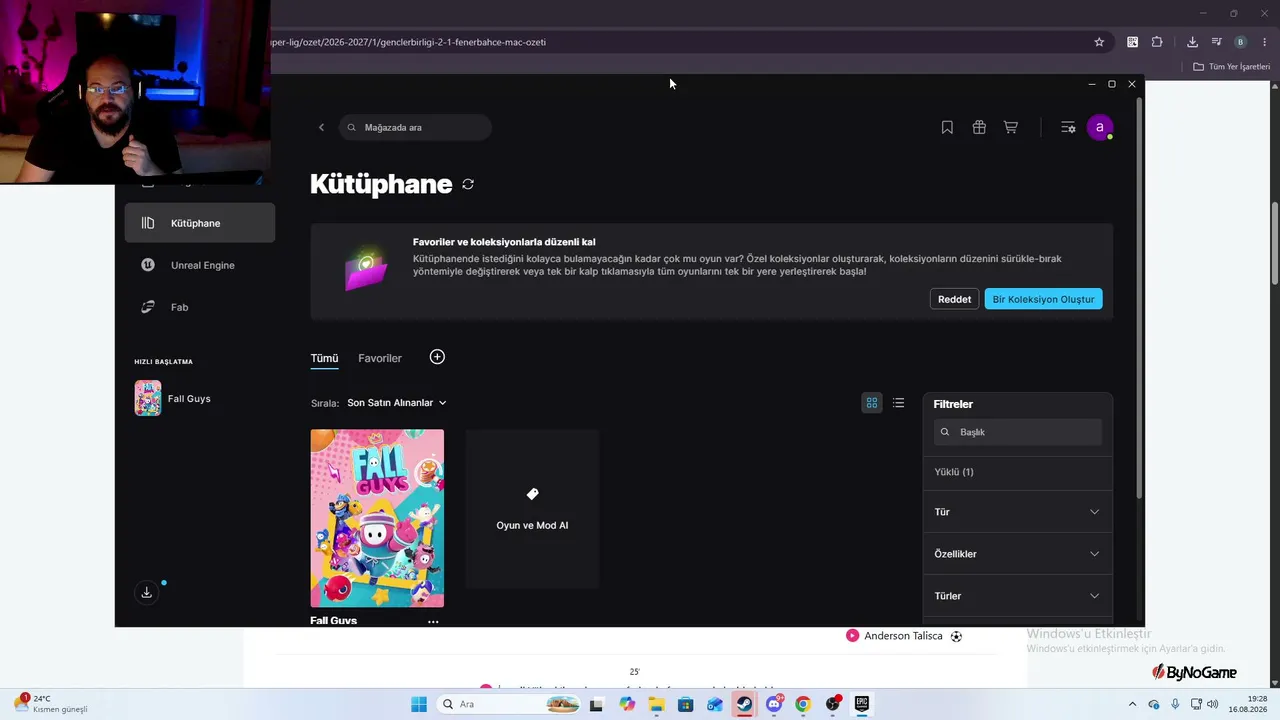Refresh the Kütüphane library
The image size is (1280, 720).
coord(468,184)
